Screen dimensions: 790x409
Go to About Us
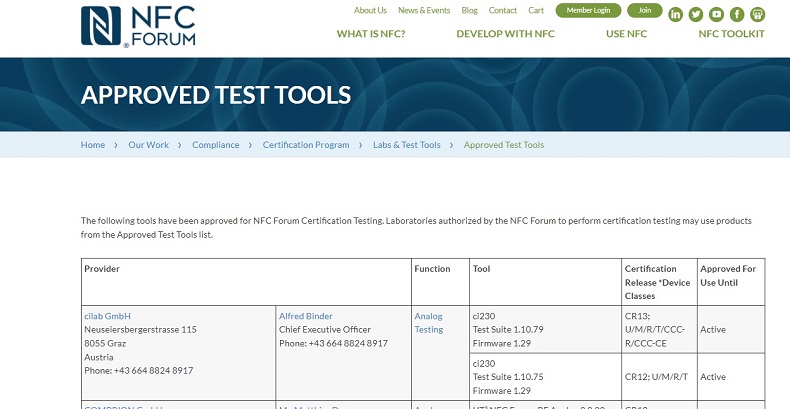coord(370,10)
